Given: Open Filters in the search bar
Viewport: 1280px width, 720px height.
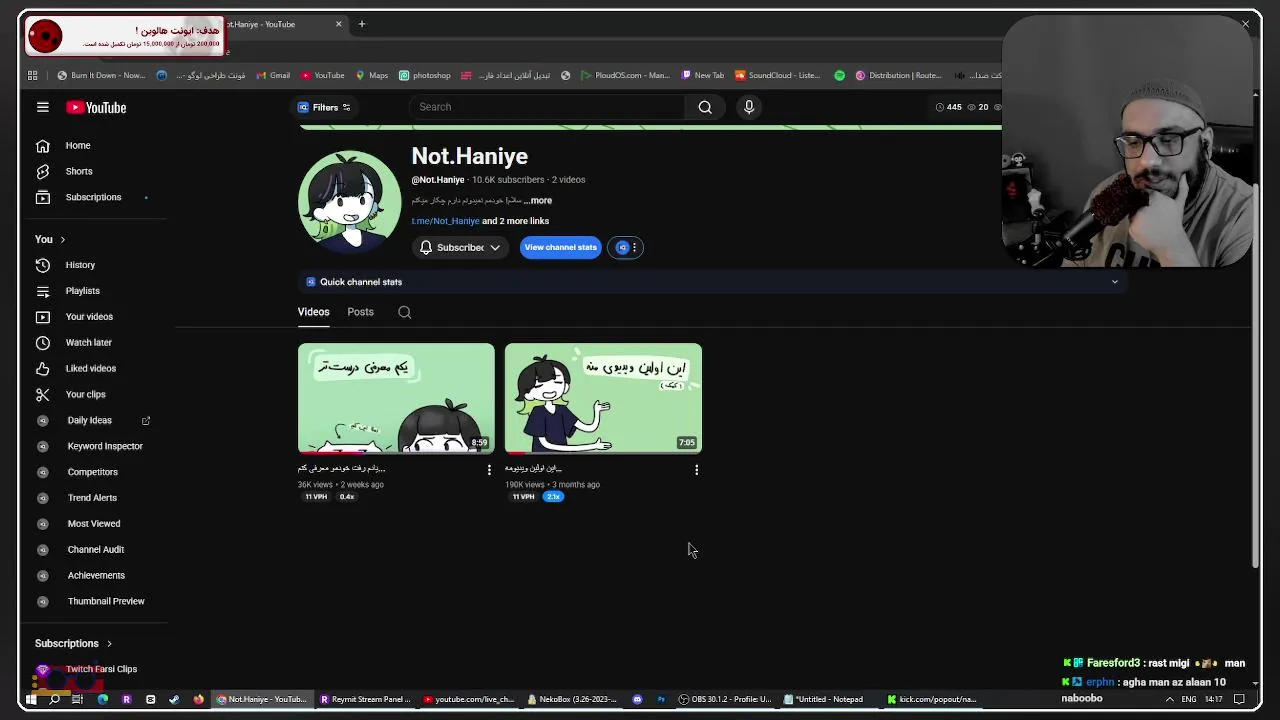Looking at the screenshot, I should pos(324,107).
